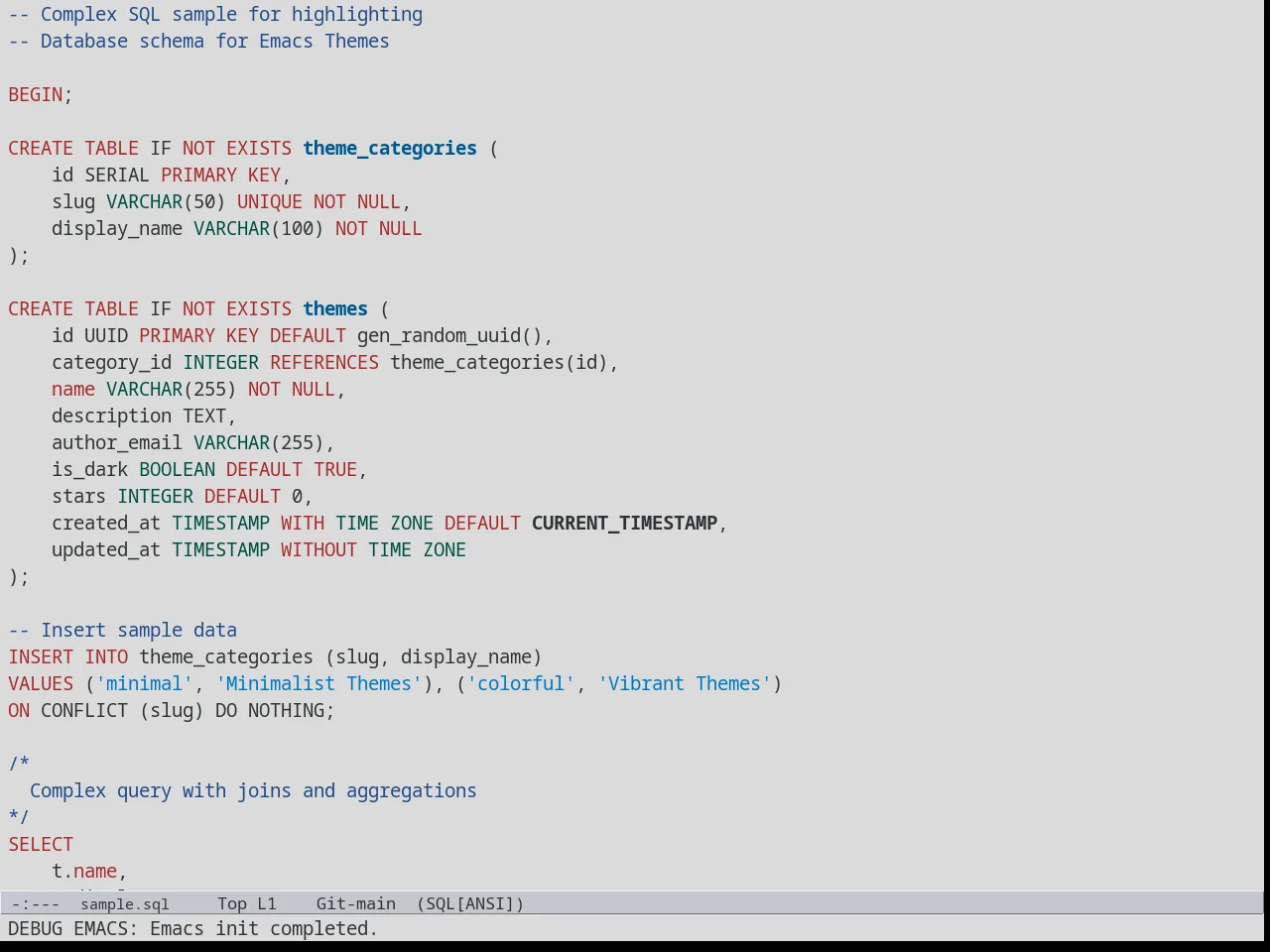Click t.name below SELECT

point(84,872)
